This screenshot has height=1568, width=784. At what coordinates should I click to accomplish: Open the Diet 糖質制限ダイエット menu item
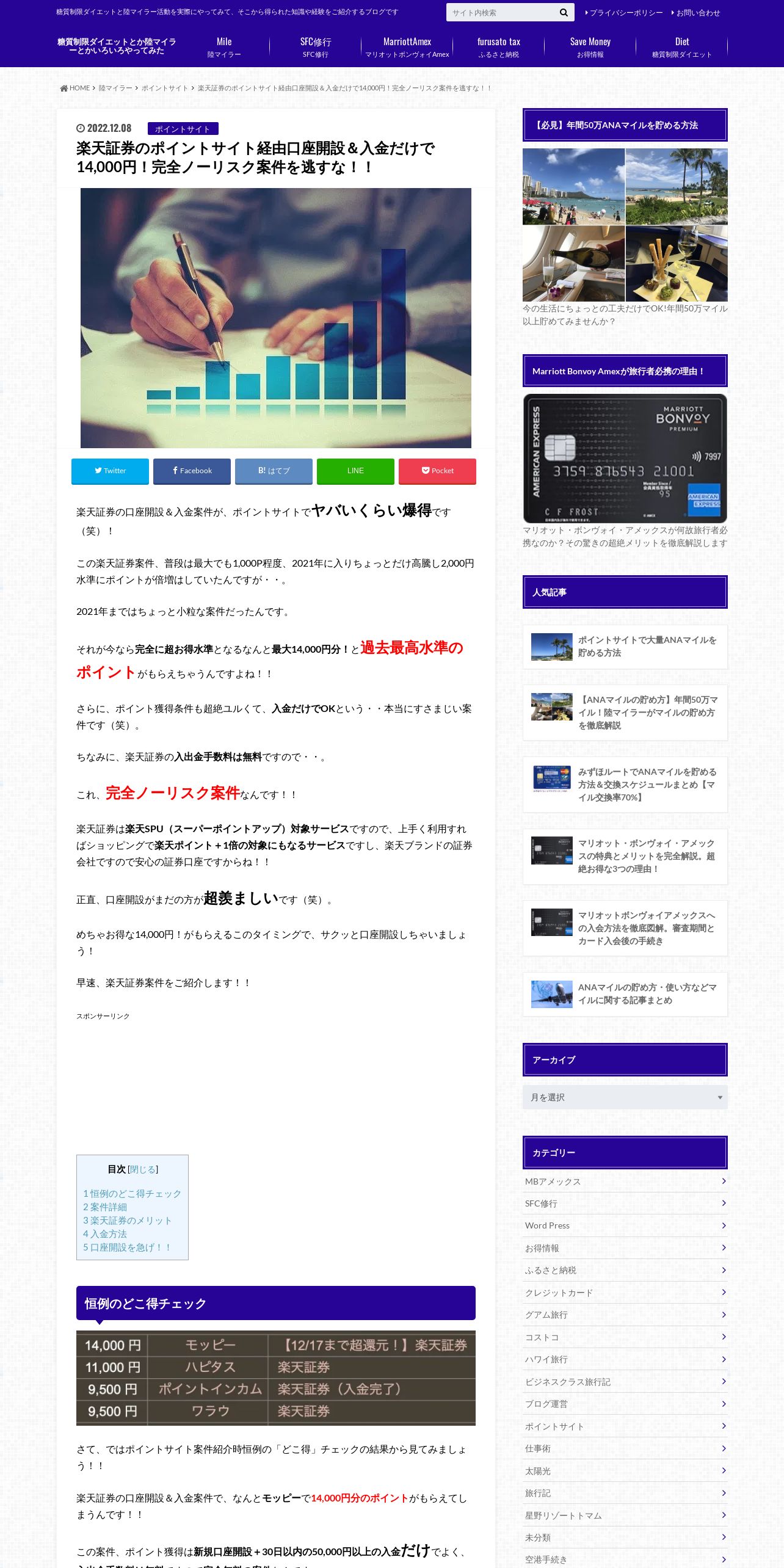tap(682, 47)
